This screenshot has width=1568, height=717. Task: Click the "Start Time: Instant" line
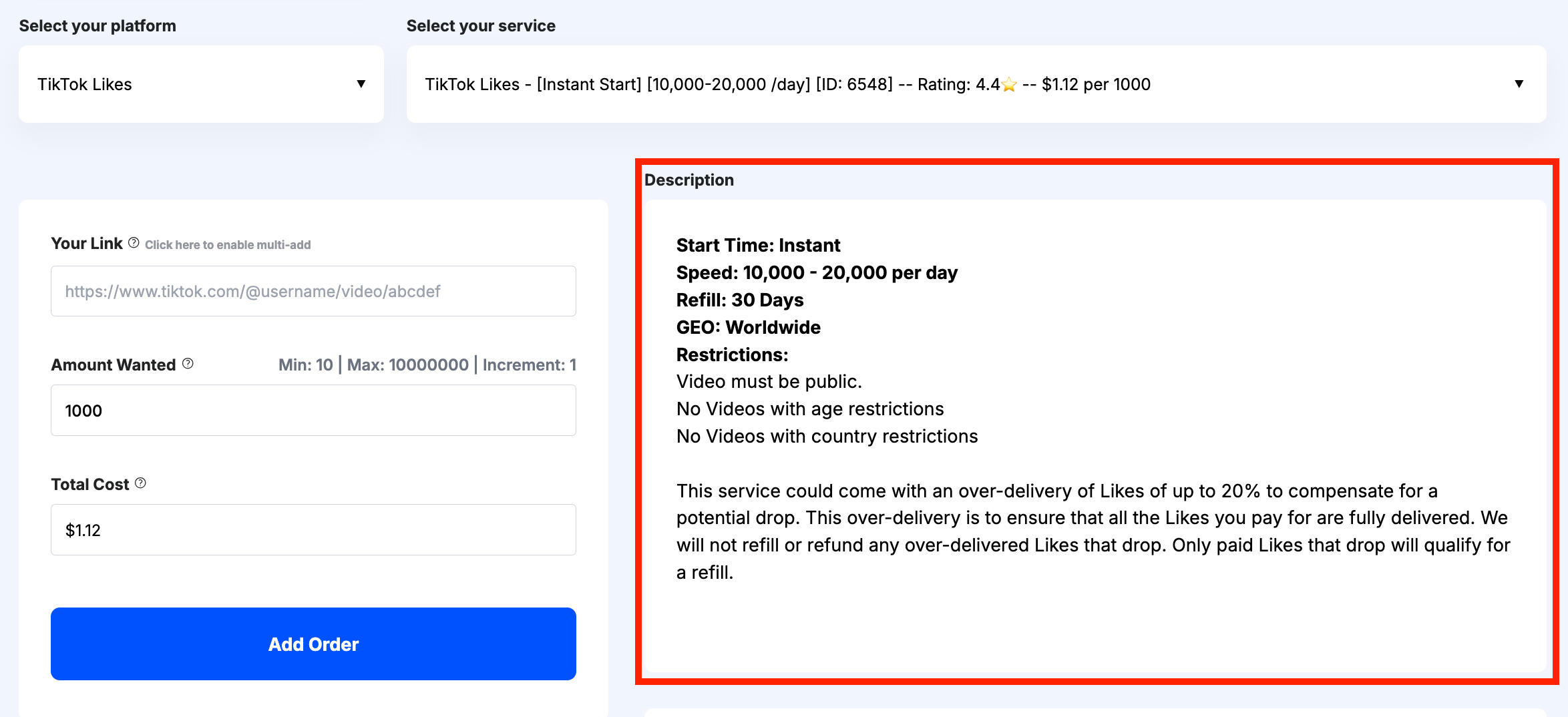pos(758,246)
